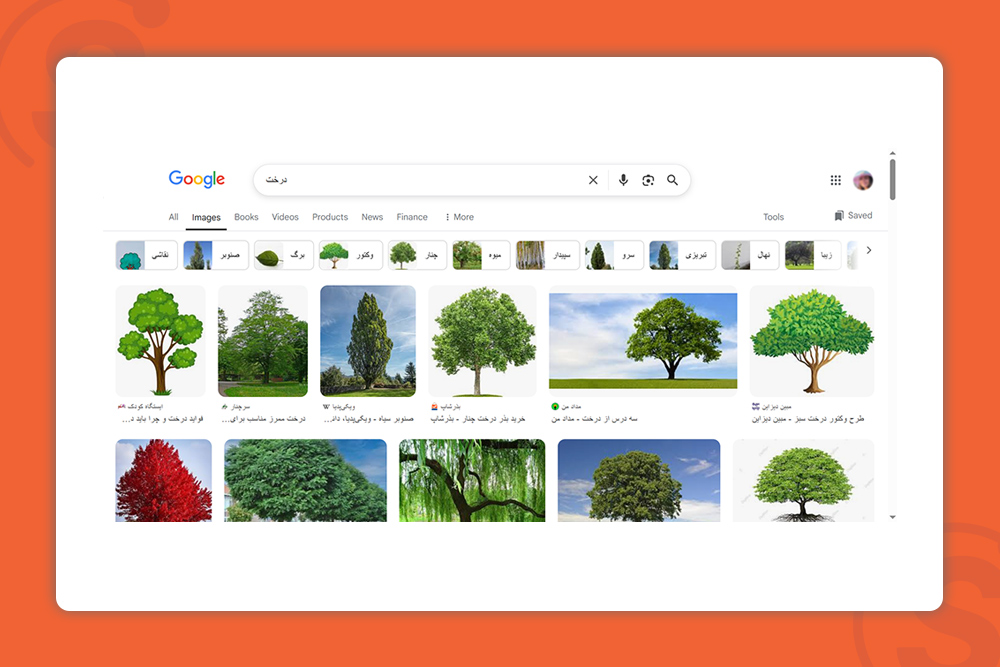Open the tree with visible roots image
The height and width of the screenshot is (667, 1000).
coord(804,480)
